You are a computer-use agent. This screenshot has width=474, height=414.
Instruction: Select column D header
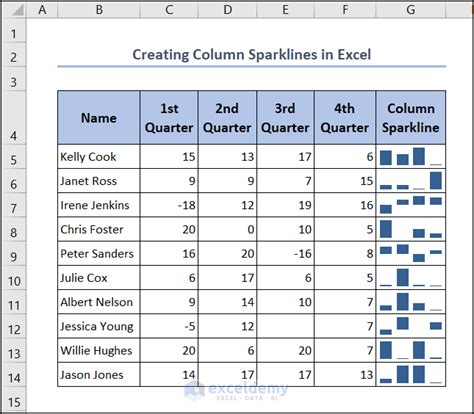coord(227,10)
